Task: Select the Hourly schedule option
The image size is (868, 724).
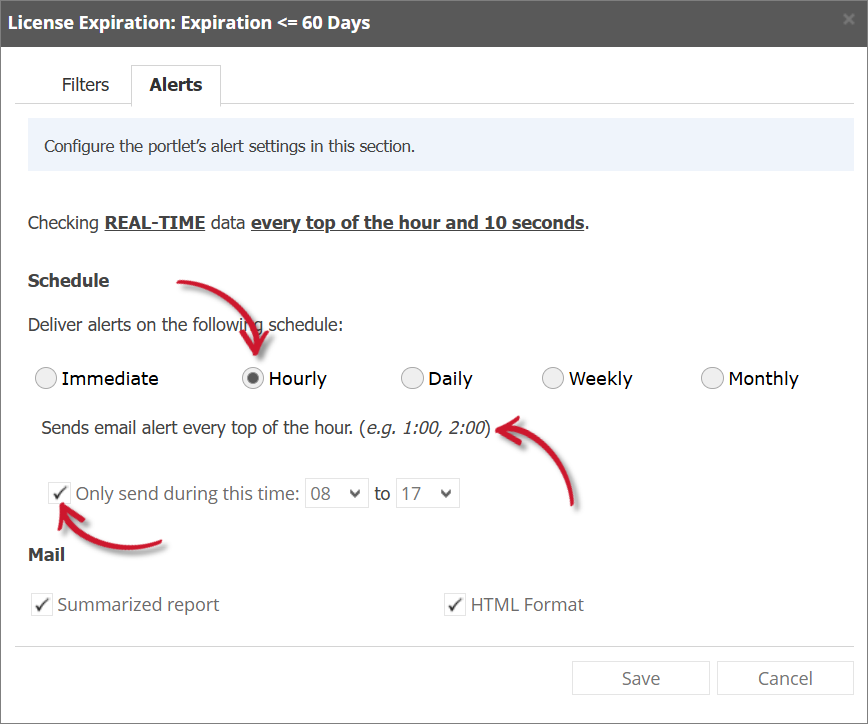Action: [253, 378]
